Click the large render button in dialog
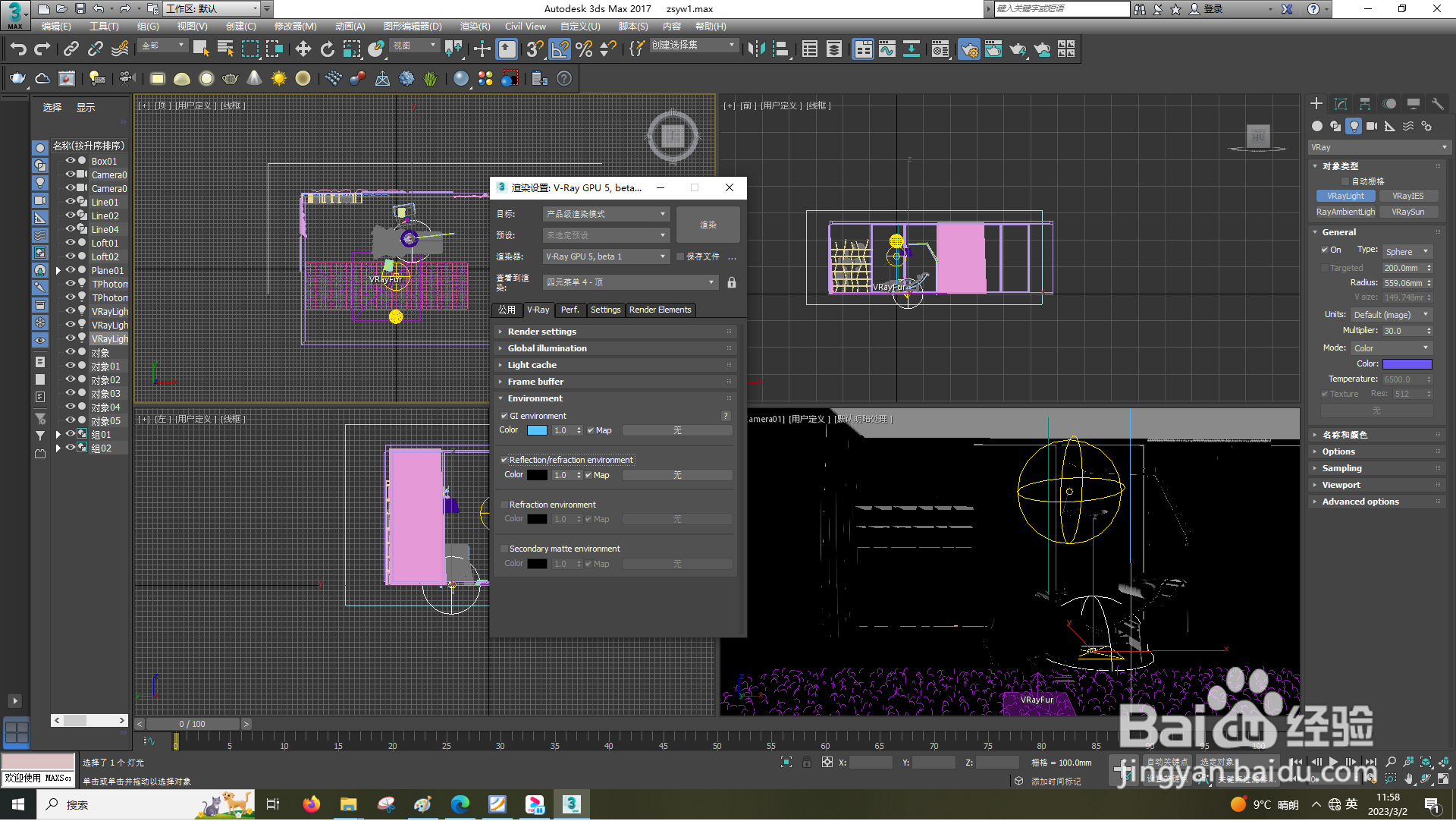 click(x=708, y=225)
